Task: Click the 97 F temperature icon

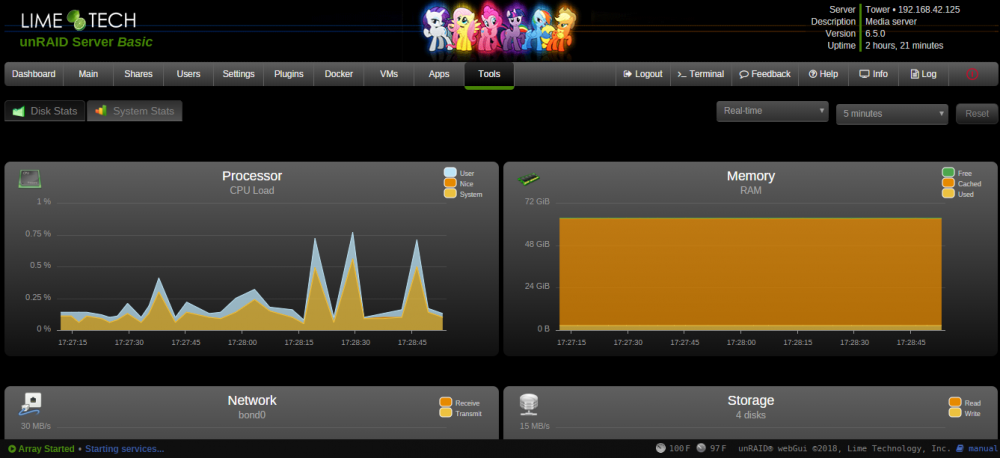Action: (701, 448)
